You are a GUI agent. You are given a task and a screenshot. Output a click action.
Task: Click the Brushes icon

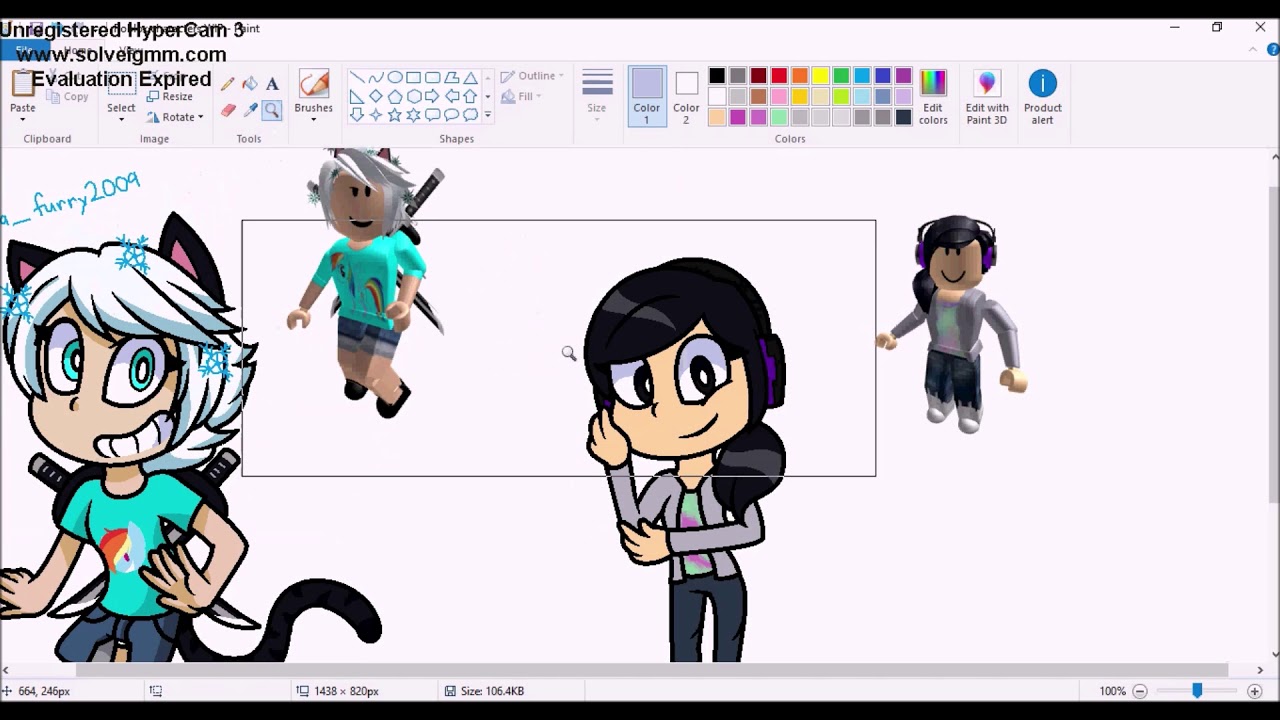pyautogui.click(x=313, y=85)
